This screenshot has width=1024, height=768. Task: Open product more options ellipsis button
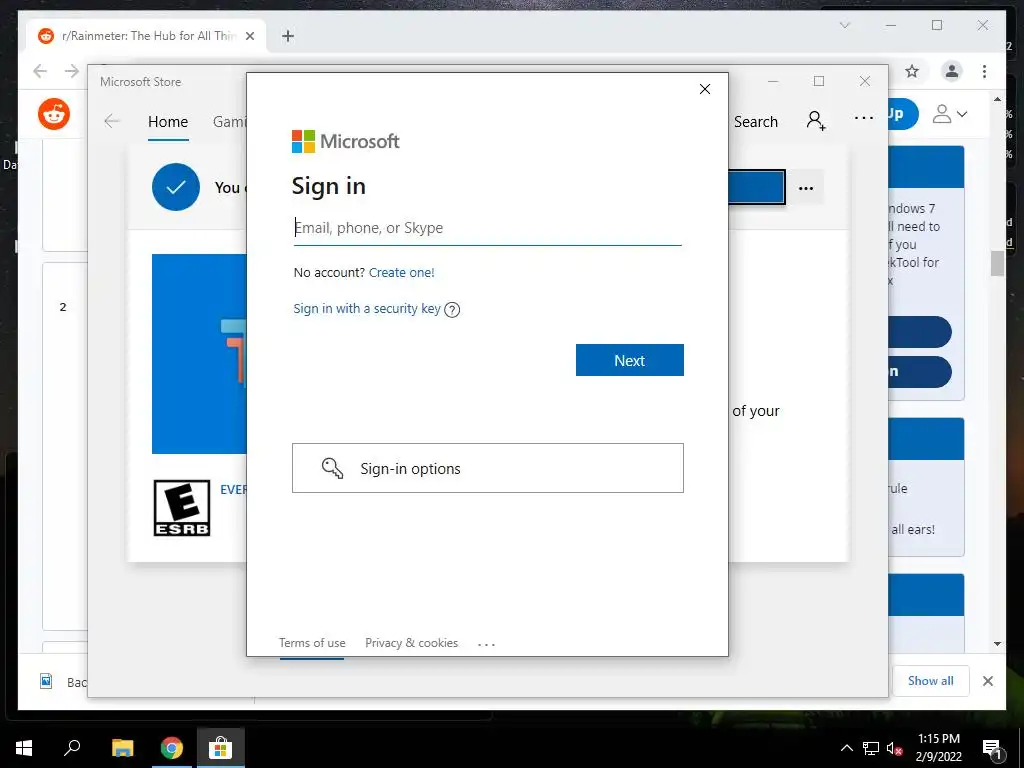[806, 188]
